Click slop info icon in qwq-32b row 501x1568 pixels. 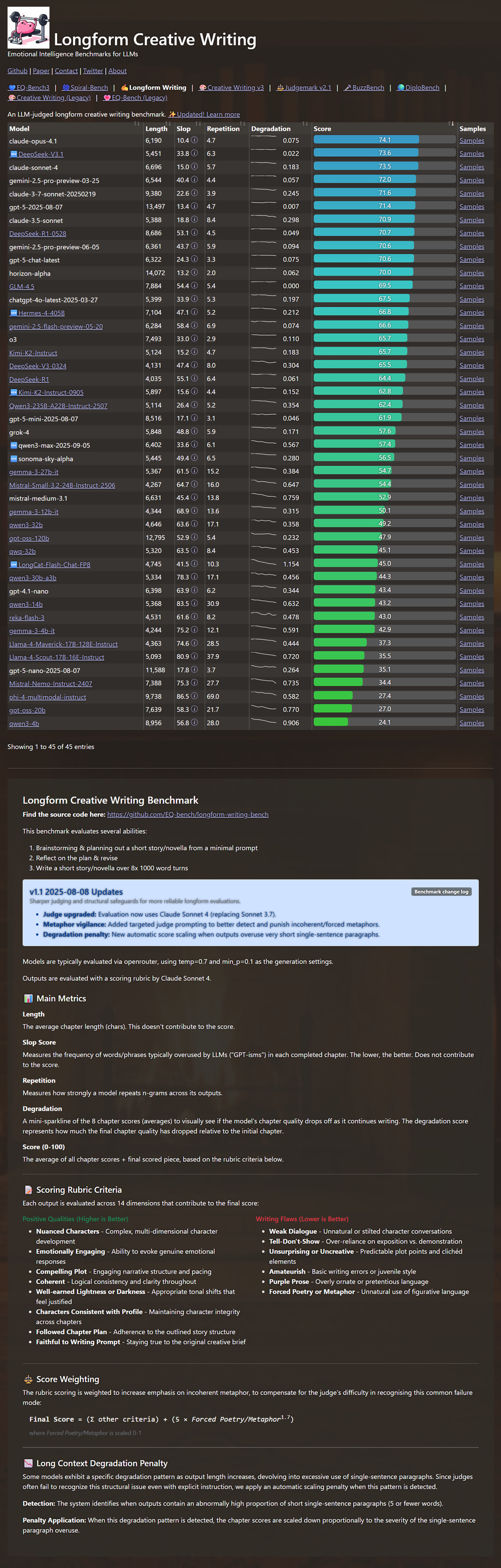(195, 551)
